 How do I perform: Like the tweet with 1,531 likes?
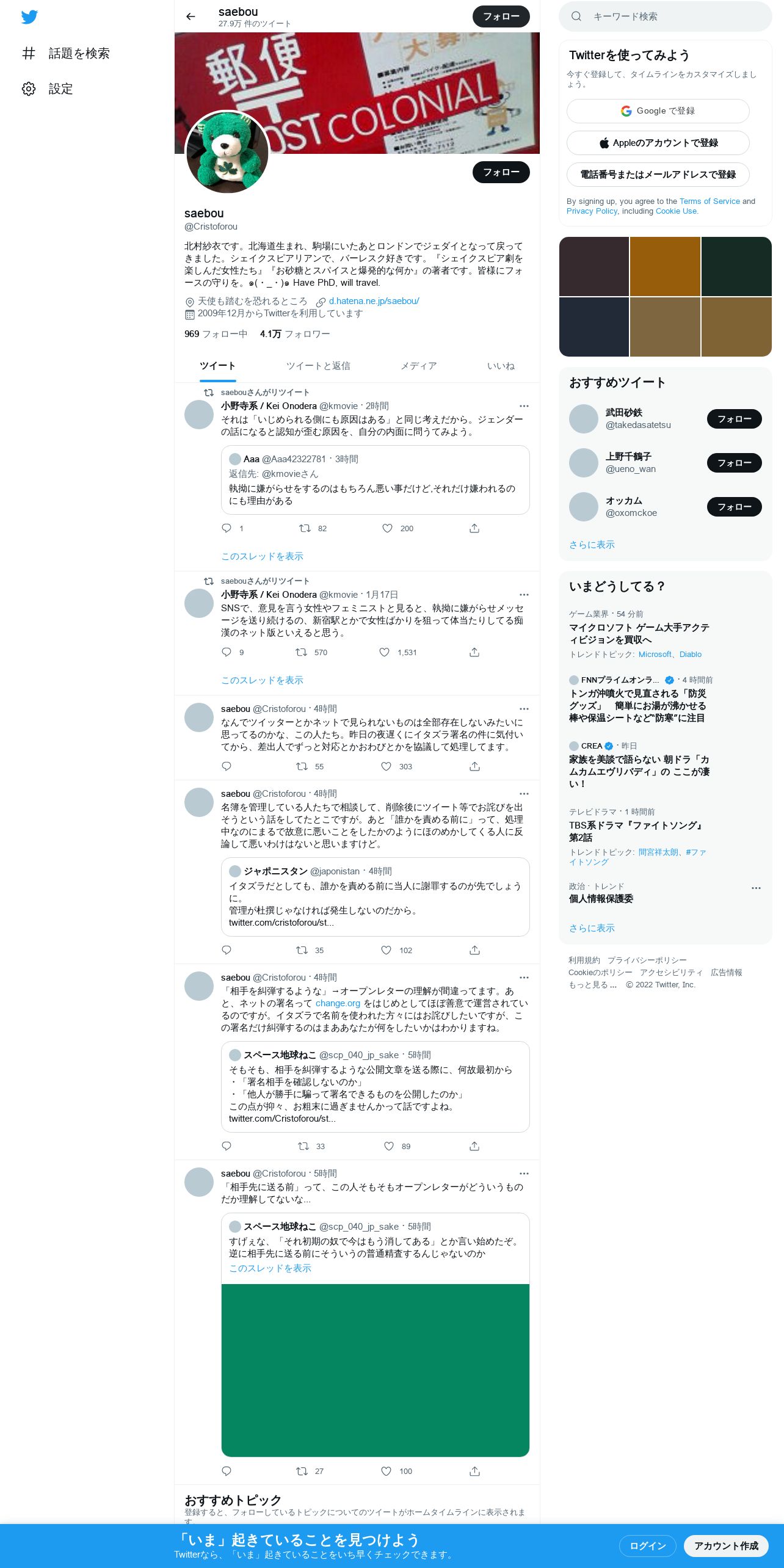point(384,652)
